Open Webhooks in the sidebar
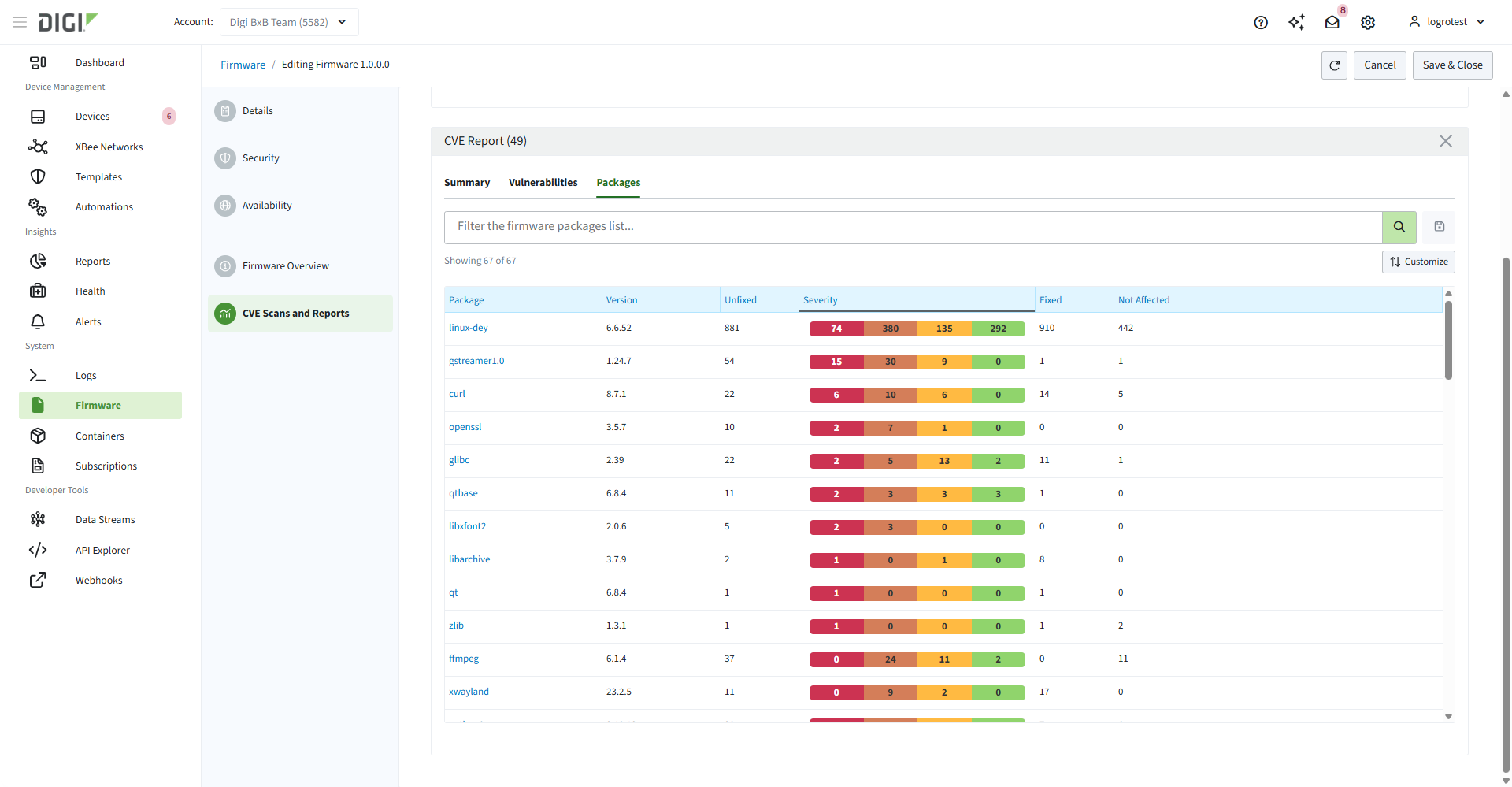This screenshot has width=1512, height=787. coord(99,580)
